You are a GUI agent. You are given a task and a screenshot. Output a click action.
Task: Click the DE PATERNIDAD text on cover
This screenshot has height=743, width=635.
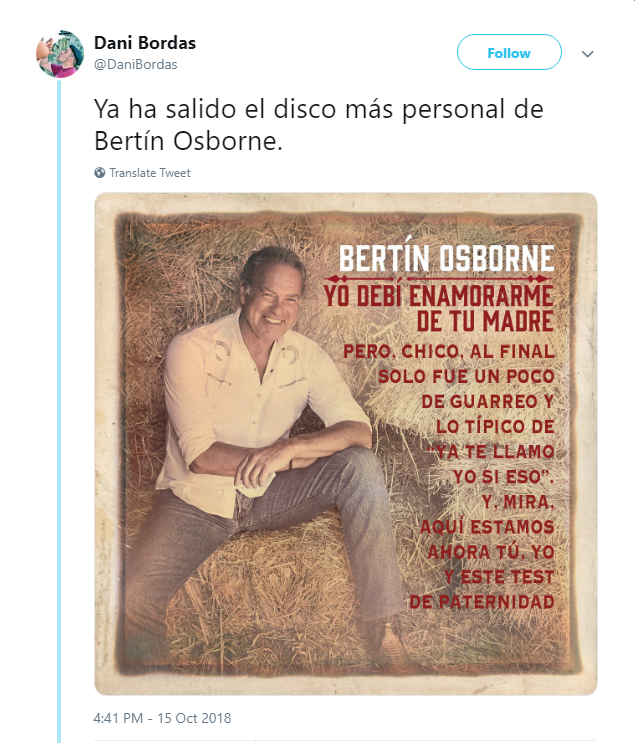click(481, 602)
